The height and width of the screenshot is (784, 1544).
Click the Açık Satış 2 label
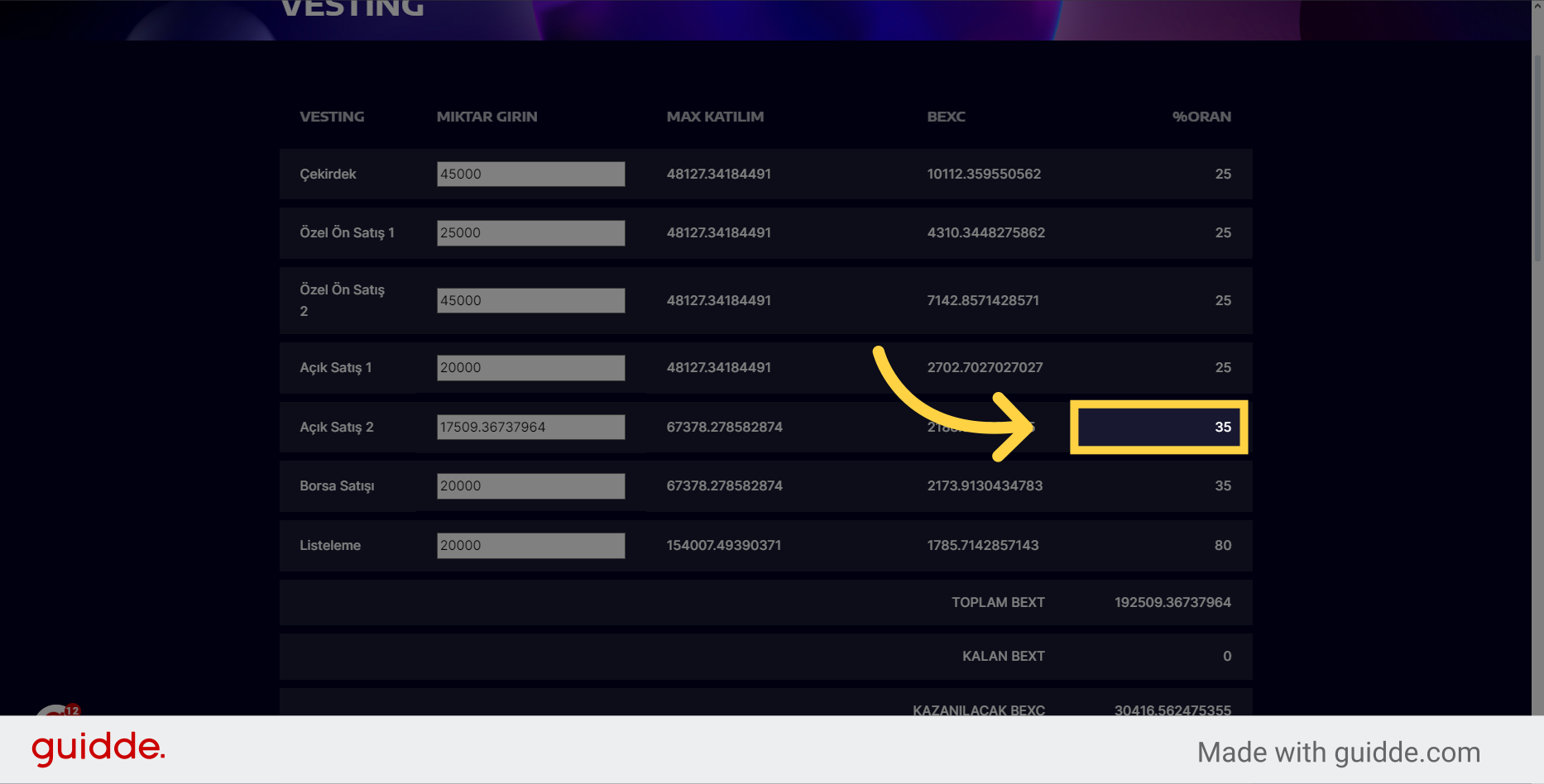click(336, 428)
